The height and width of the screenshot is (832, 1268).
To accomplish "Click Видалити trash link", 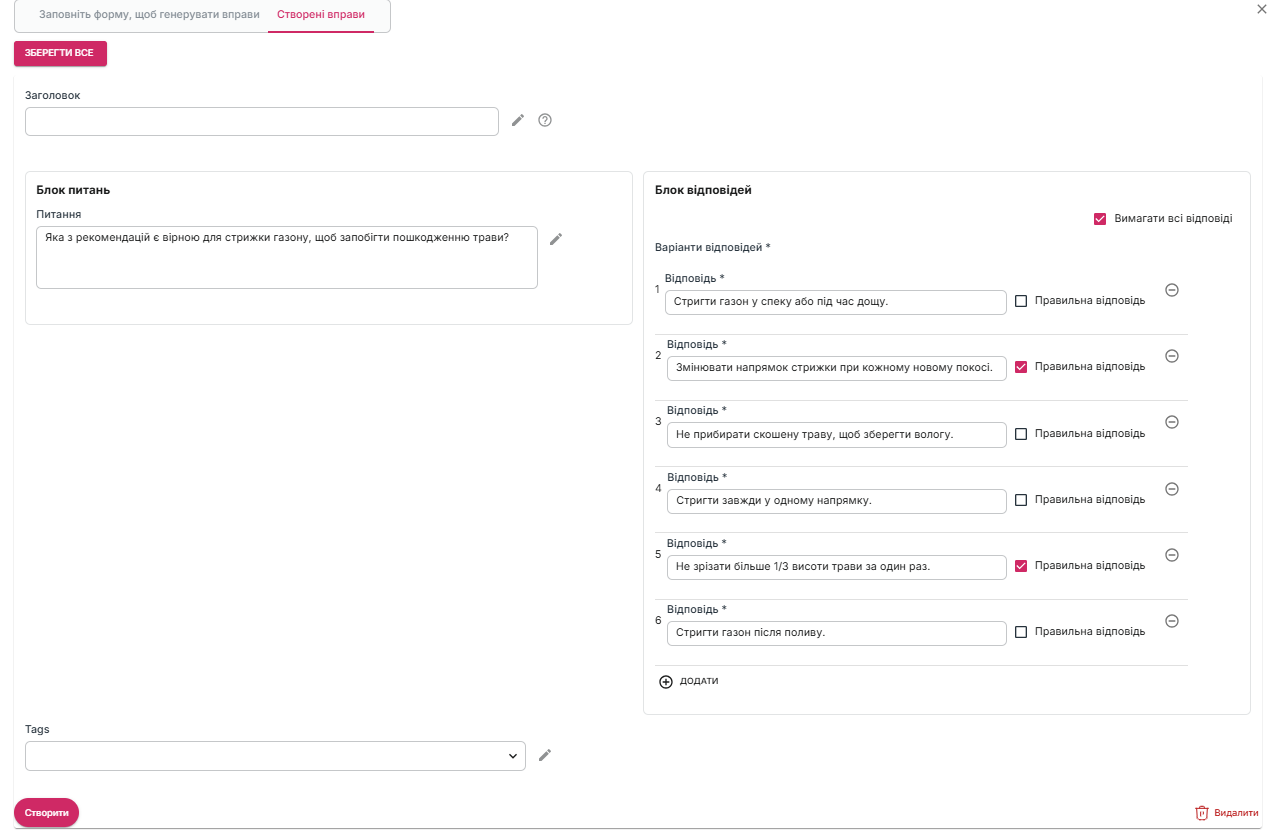I will click(1226, 813).
